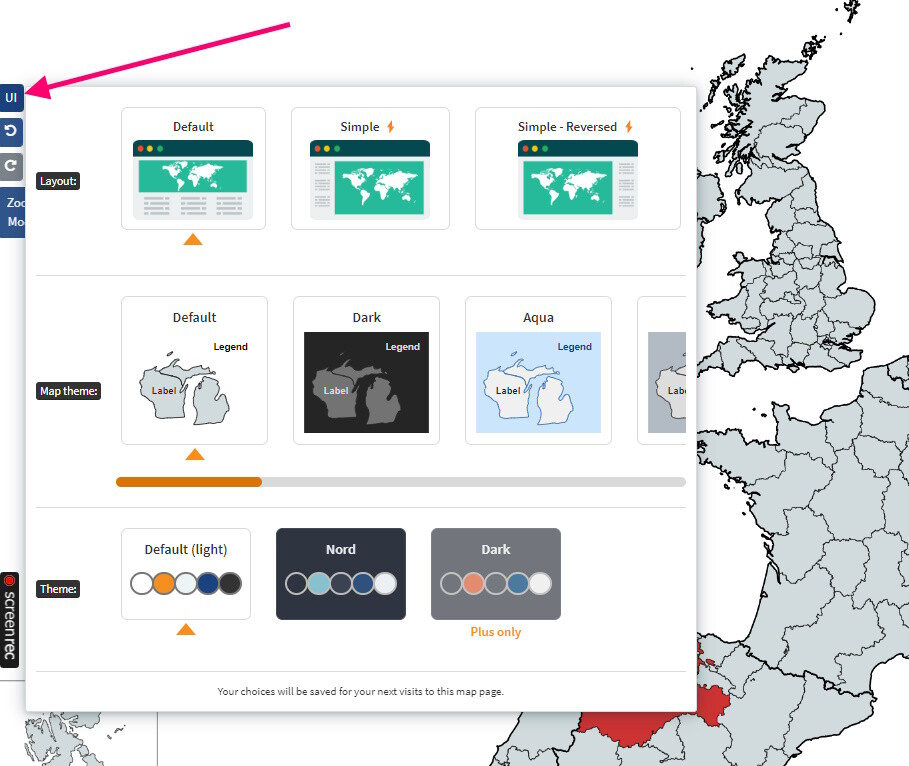This screenshot has width=909, height=766.
Task: Click the UI sidebar icon
Action: [11, 97]
